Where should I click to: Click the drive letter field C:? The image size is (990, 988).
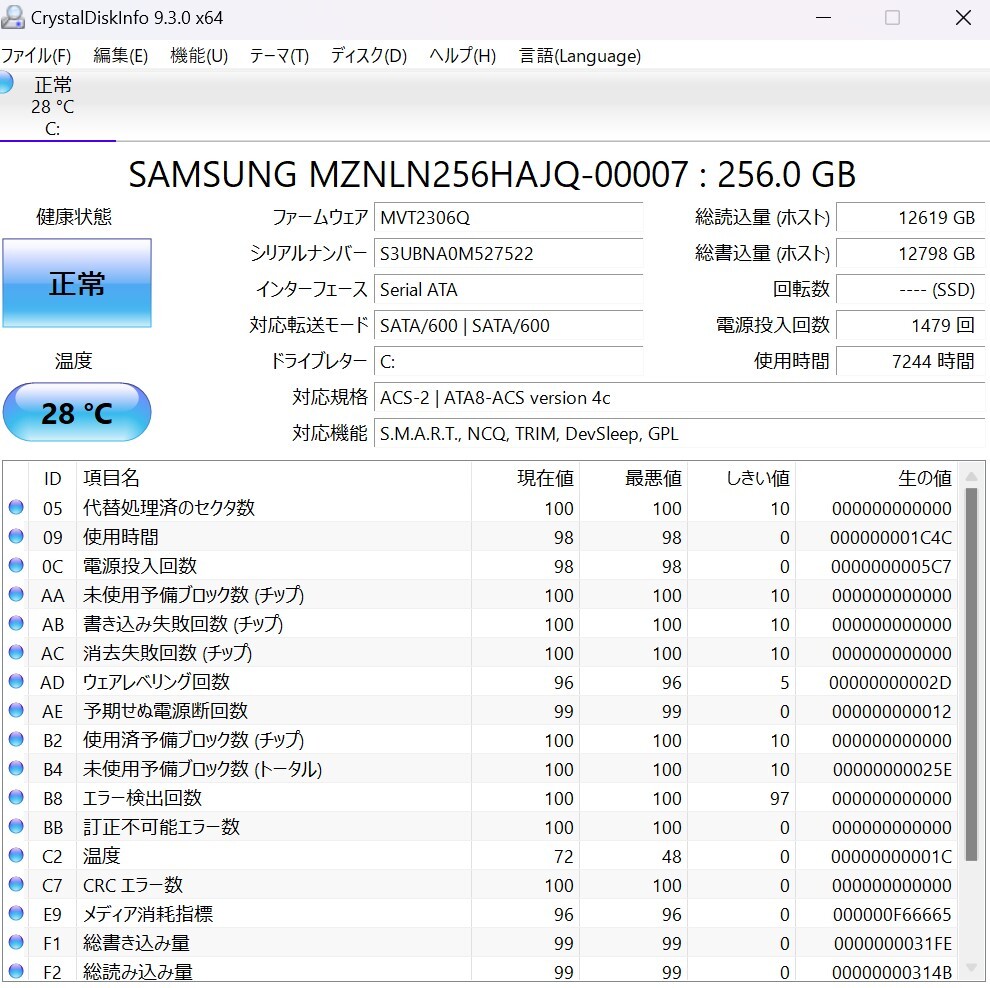point(509,362)
